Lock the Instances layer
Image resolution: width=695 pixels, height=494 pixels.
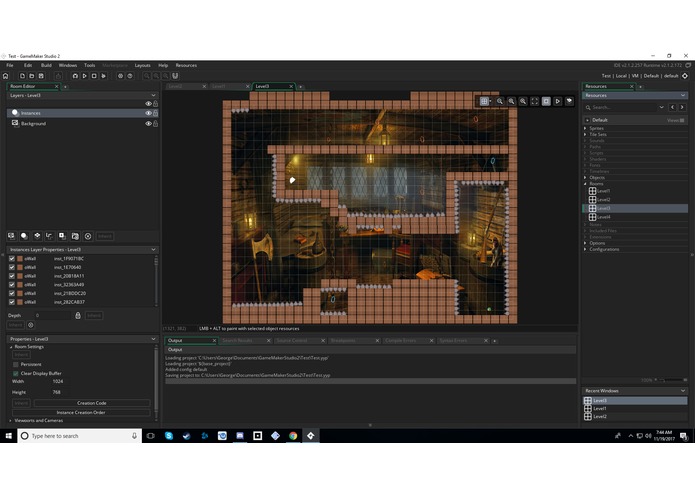coord(156,113)
